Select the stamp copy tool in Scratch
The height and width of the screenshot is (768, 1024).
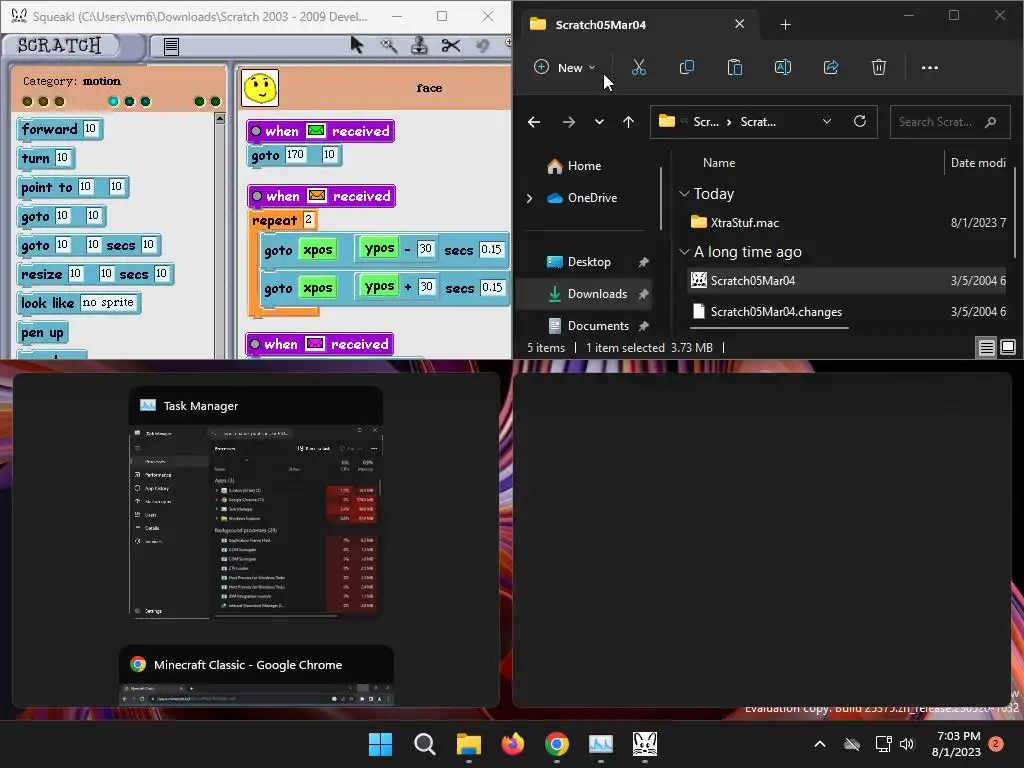click(x=419, y=45)
